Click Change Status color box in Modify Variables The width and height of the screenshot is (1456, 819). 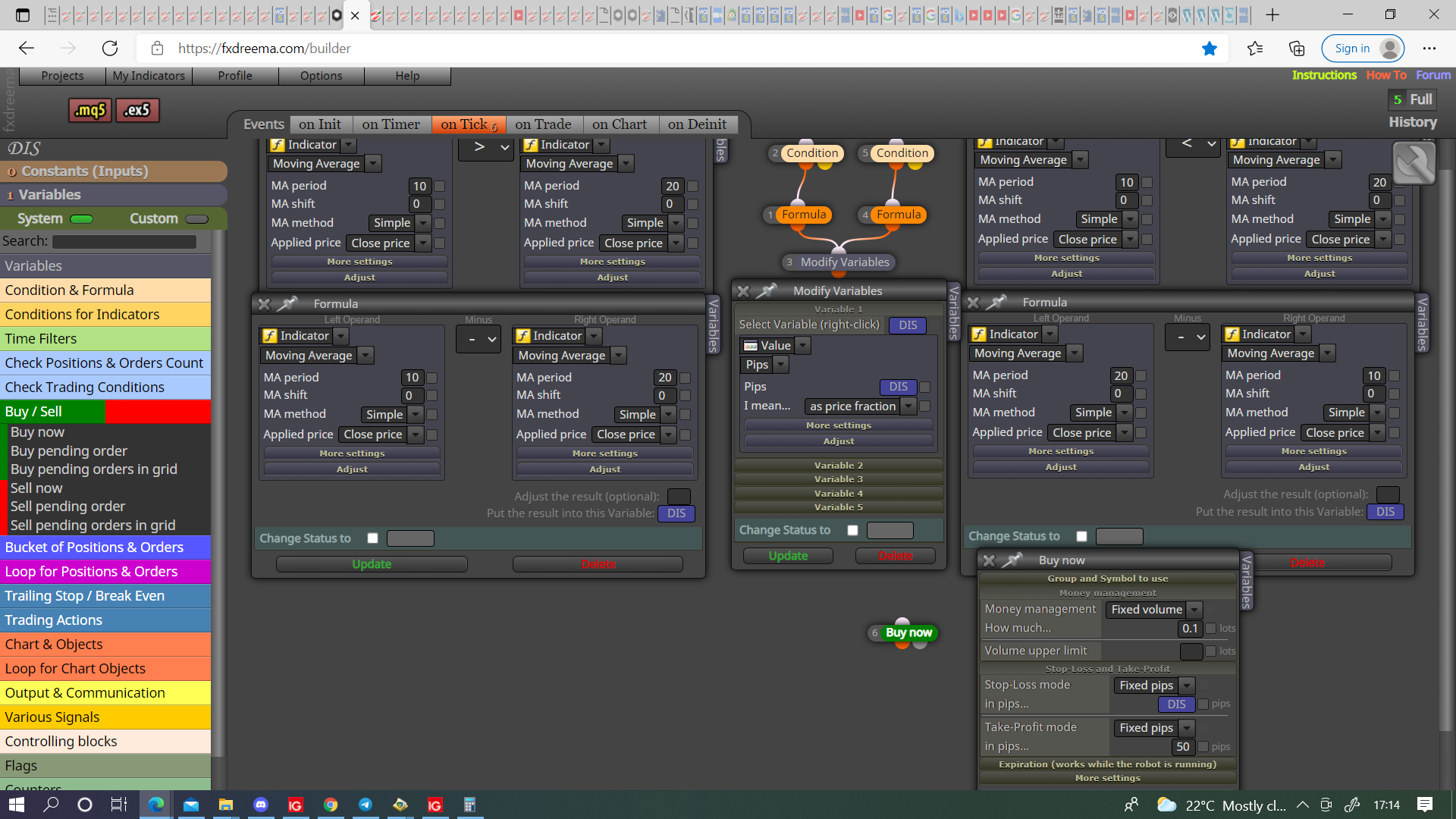coord(890,531)
